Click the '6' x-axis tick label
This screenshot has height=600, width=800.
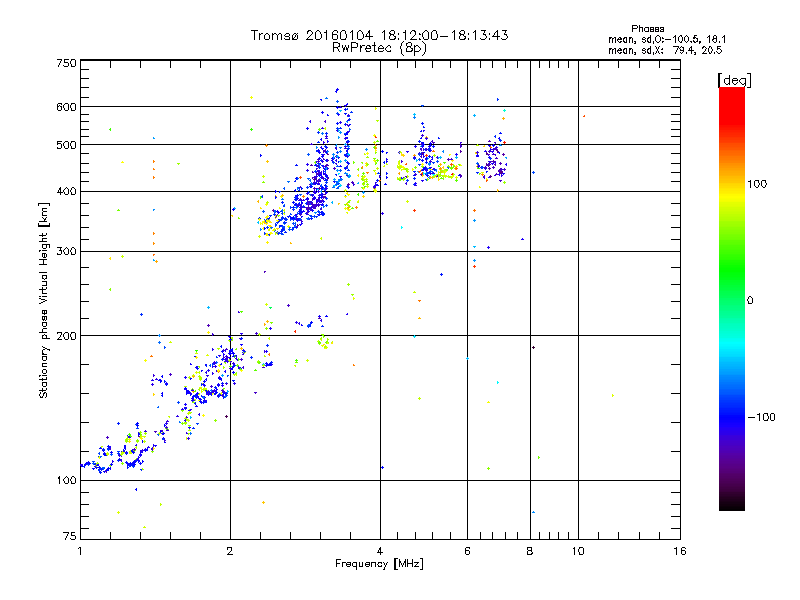(467, 551)
